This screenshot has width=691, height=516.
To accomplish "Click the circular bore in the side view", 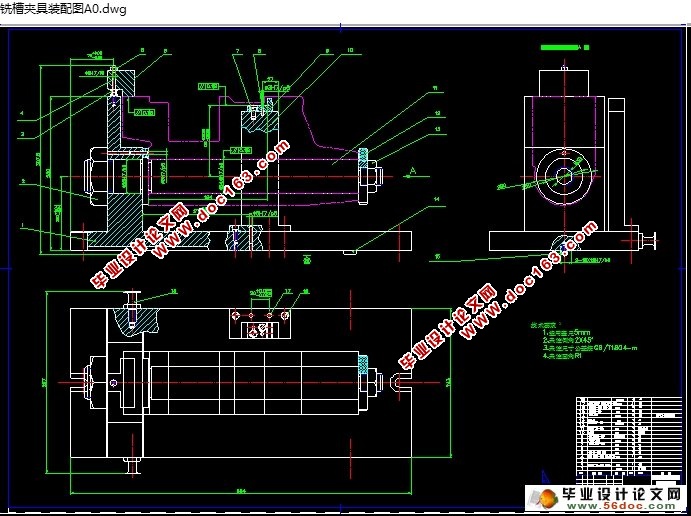I will coord(563,176).
